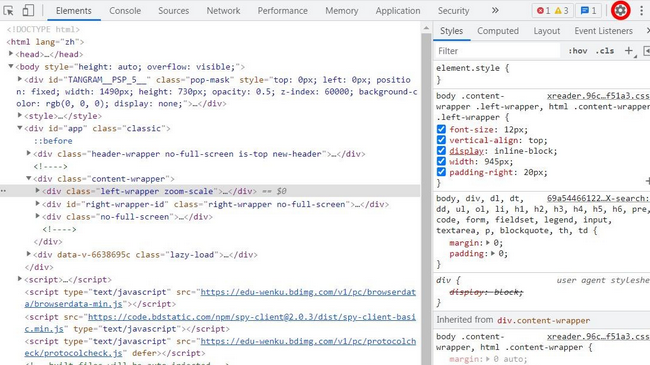Screen dimensions: 650x365
Task: Switch to the Console tab
Action: click(125, 11)
